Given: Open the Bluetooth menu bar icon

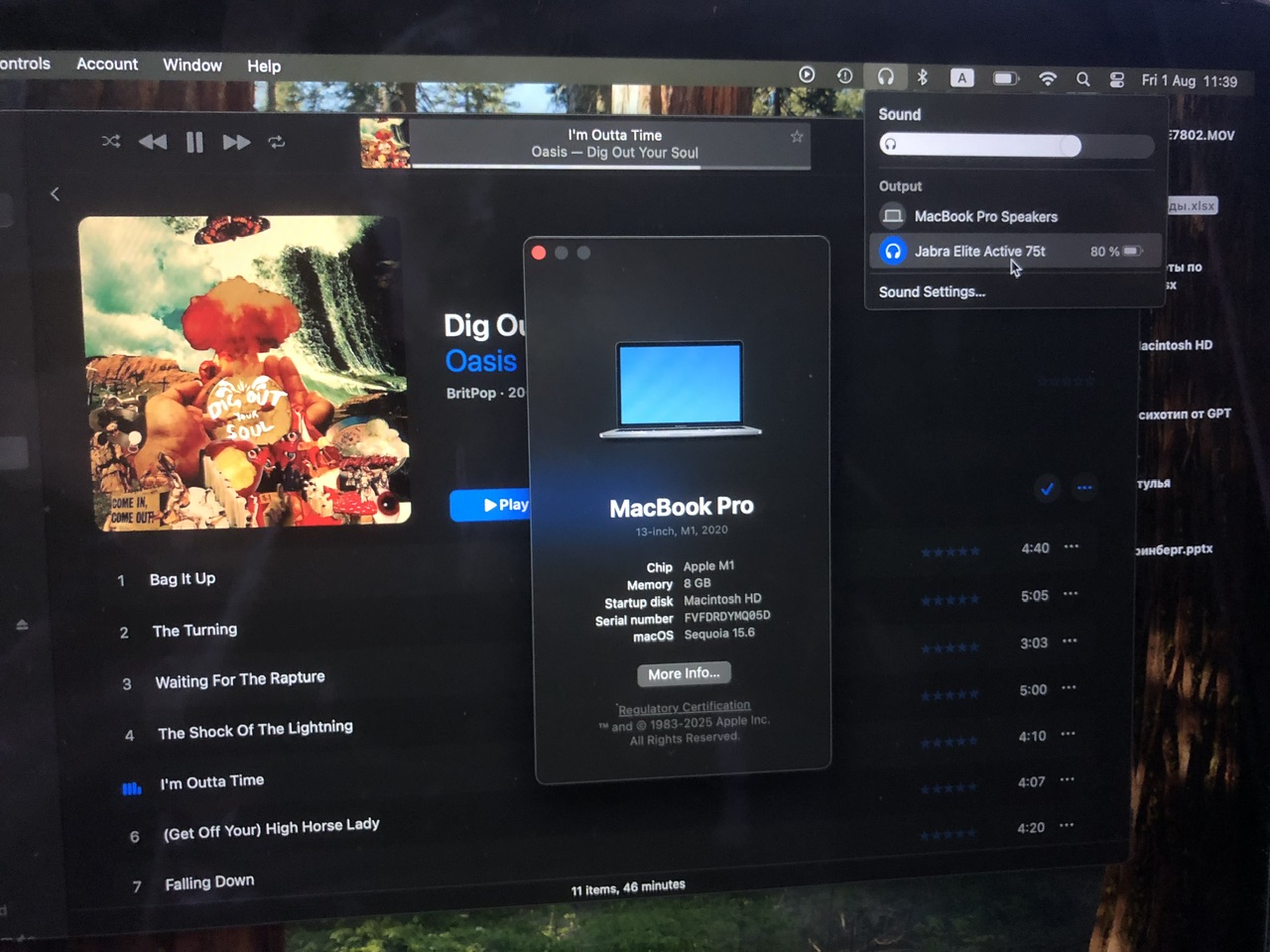Looking at the screenshot, I should pos(922,77).
